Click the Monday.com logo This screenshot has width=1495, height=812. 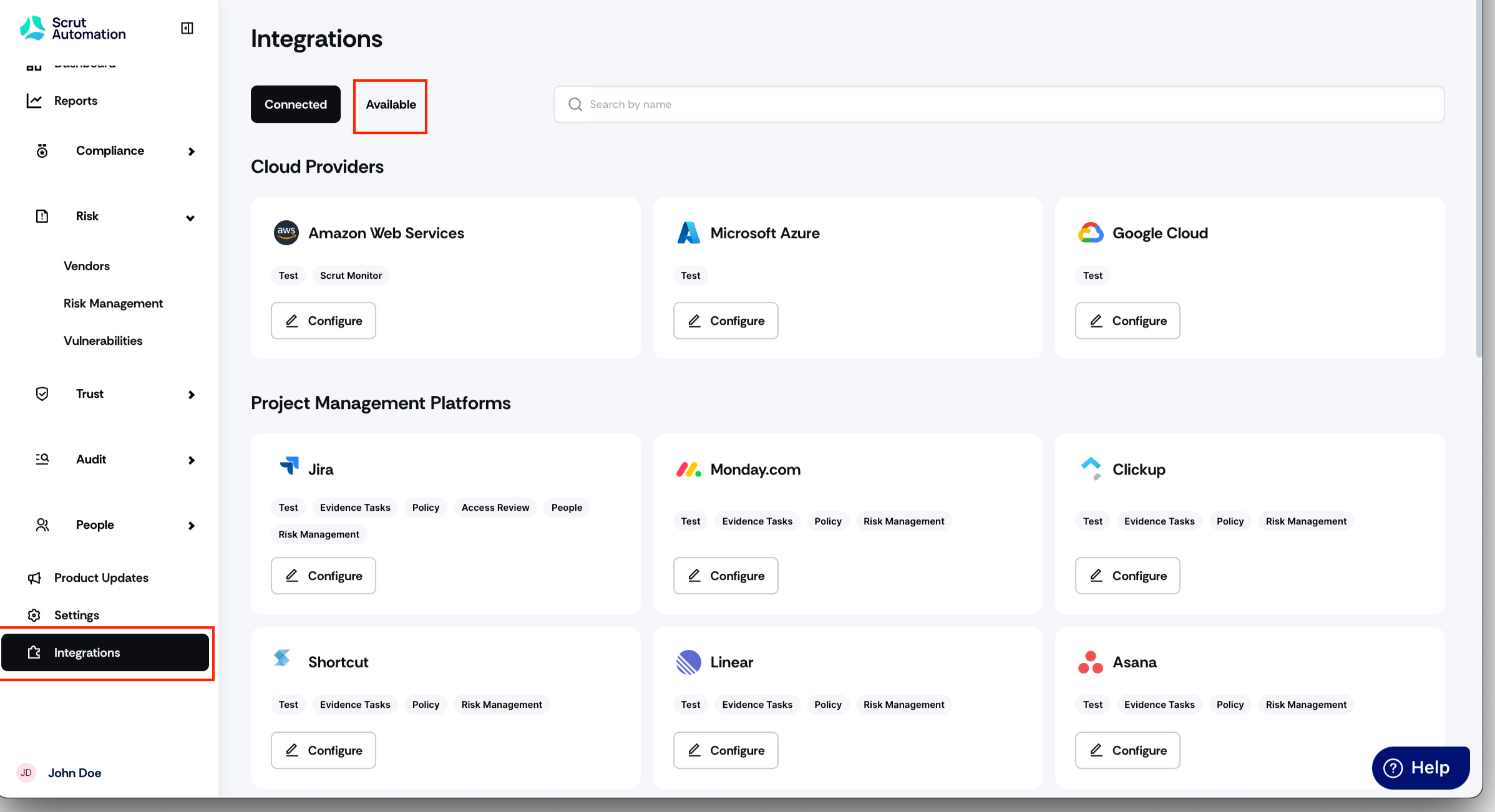(x=689, y=469)
